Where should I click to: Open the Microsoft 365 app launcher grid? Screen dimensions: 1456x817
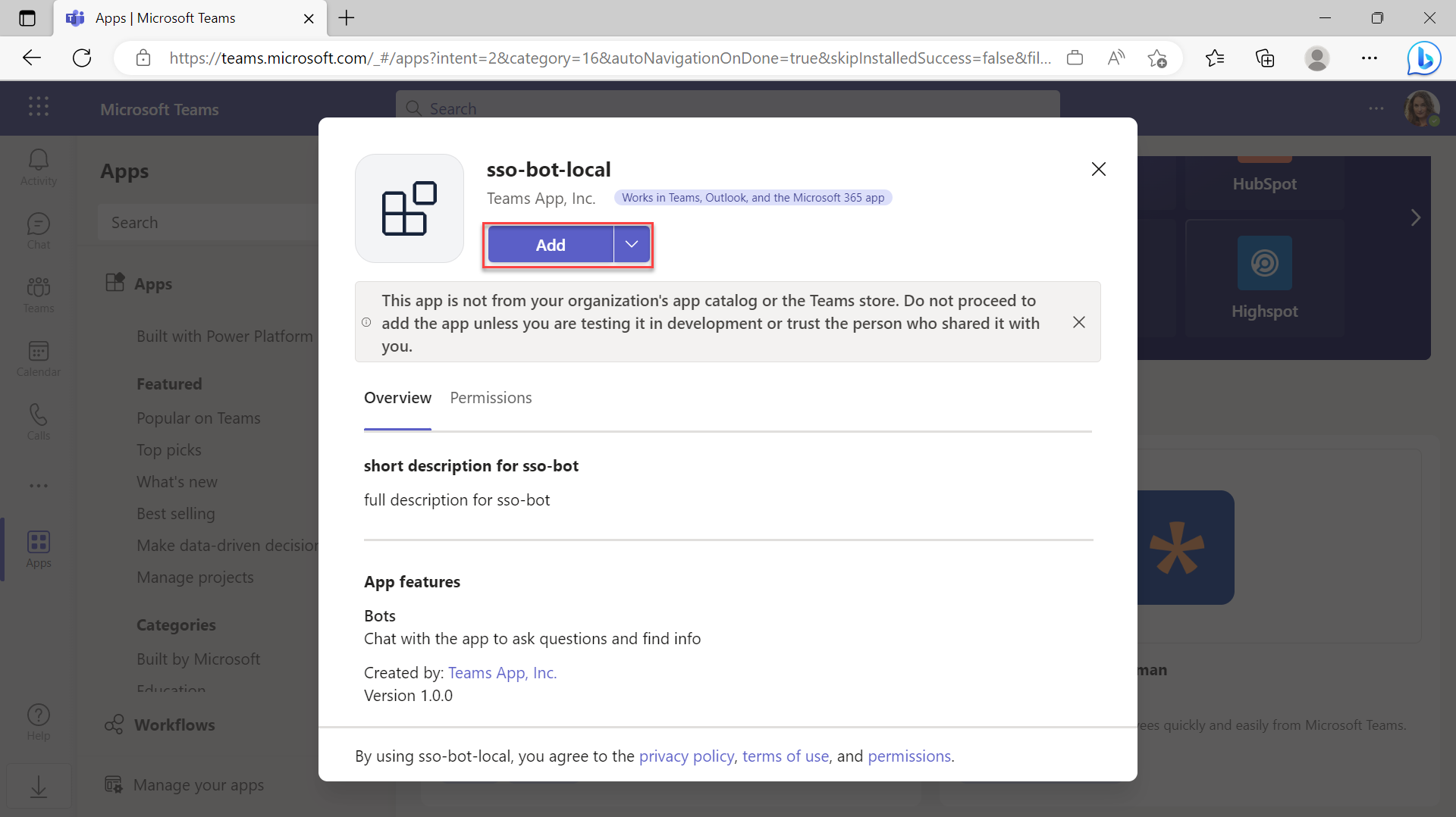[x=38, y=107]
